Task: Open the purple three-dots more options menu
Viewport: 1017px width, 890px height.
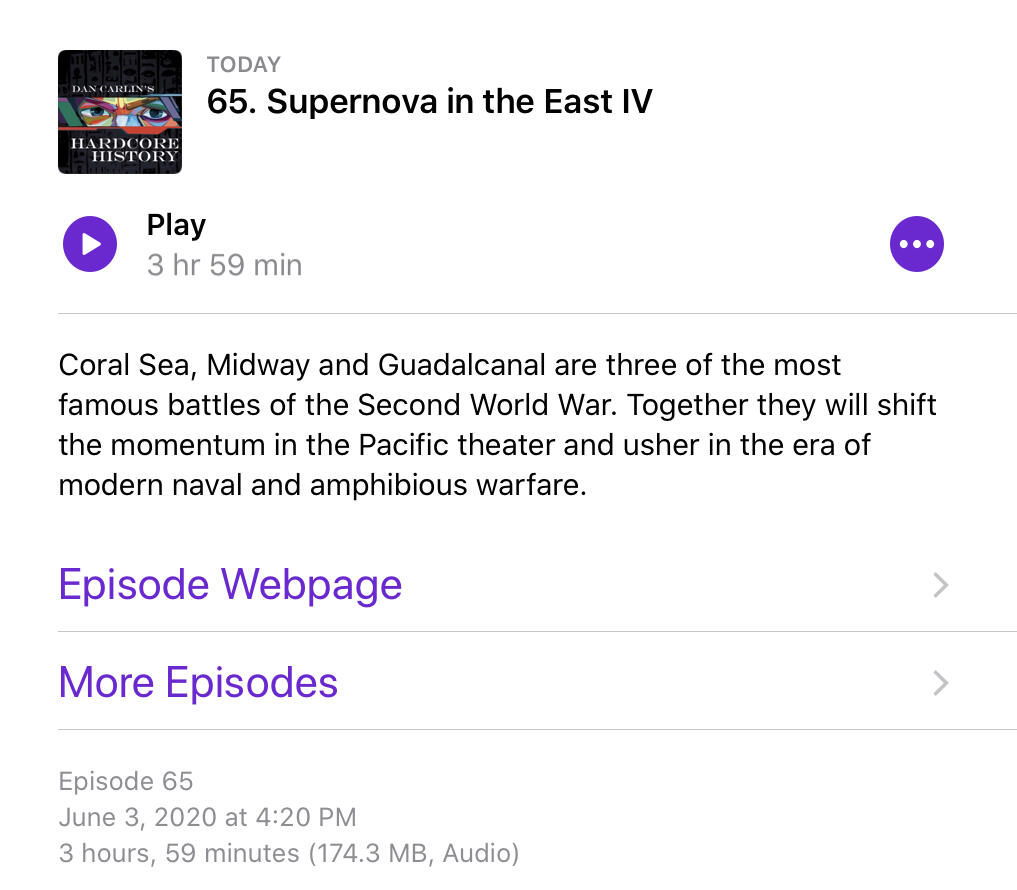Action: click(x=916, y=244)
